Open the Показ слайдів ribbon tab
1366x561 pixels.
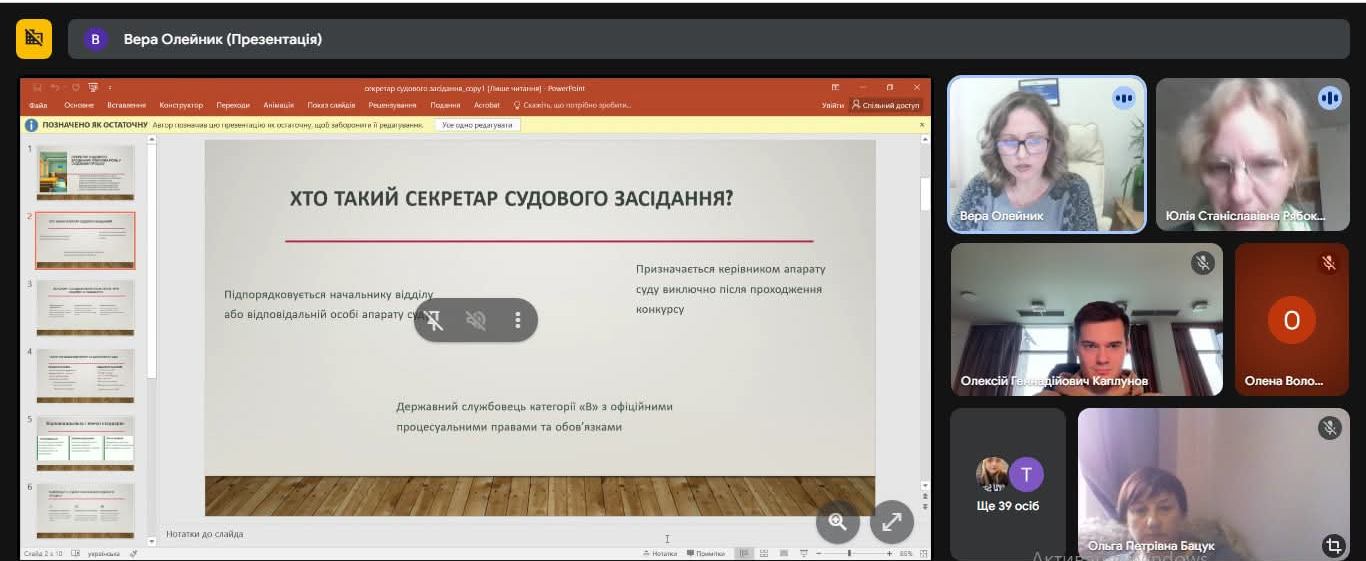coord(332,105)
